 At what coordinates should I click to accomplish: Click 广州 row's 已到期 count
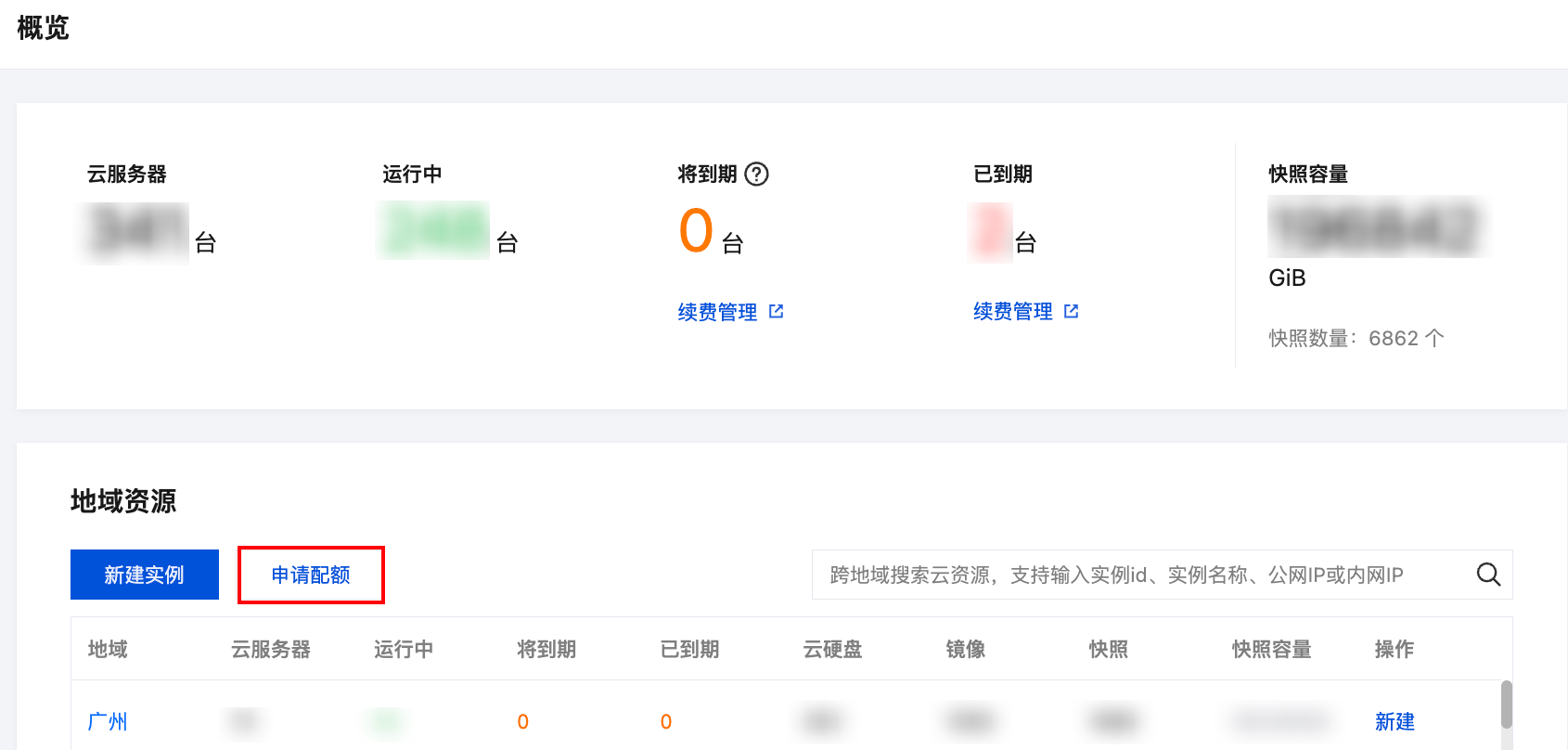click(666, 721)
